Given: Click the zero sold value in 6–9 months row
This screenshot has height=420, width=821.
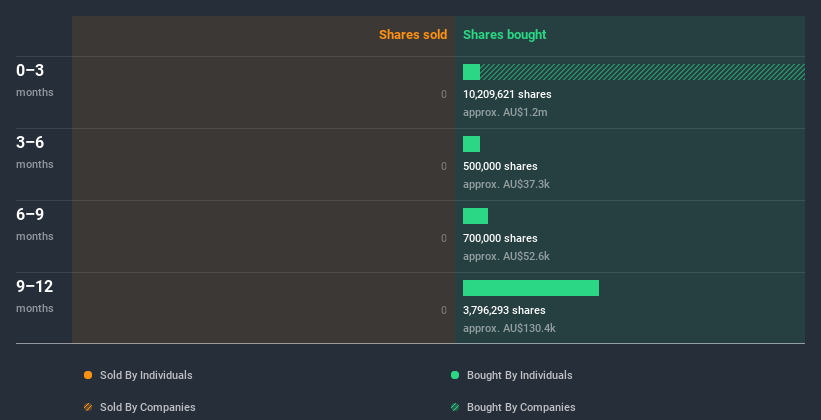Looking at the screenshot, I should tap(444, 238).
